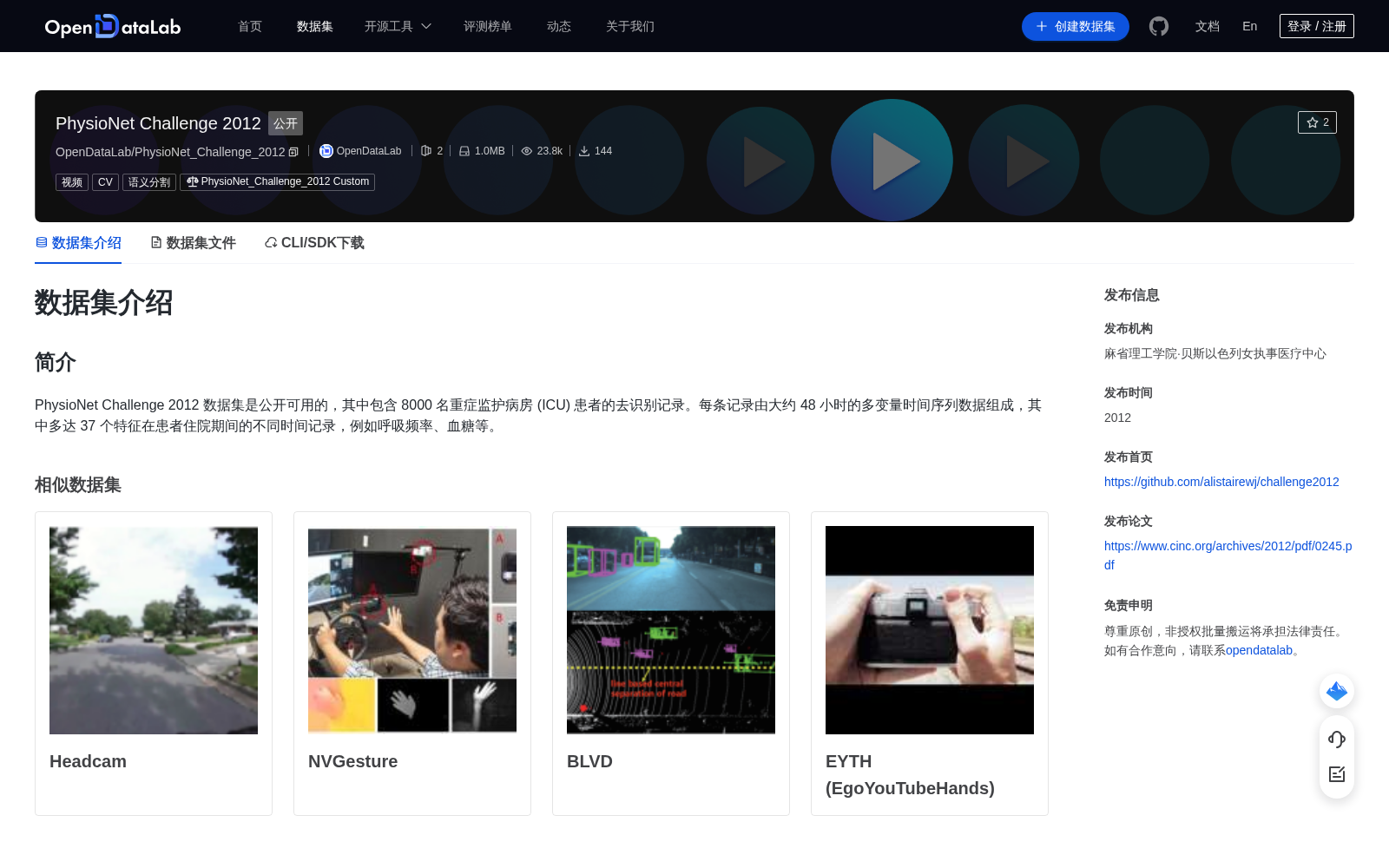The height and width of the screenshot is (868, 1389).
Task: Open the GitHub icon link
Action: point(1159,26)
